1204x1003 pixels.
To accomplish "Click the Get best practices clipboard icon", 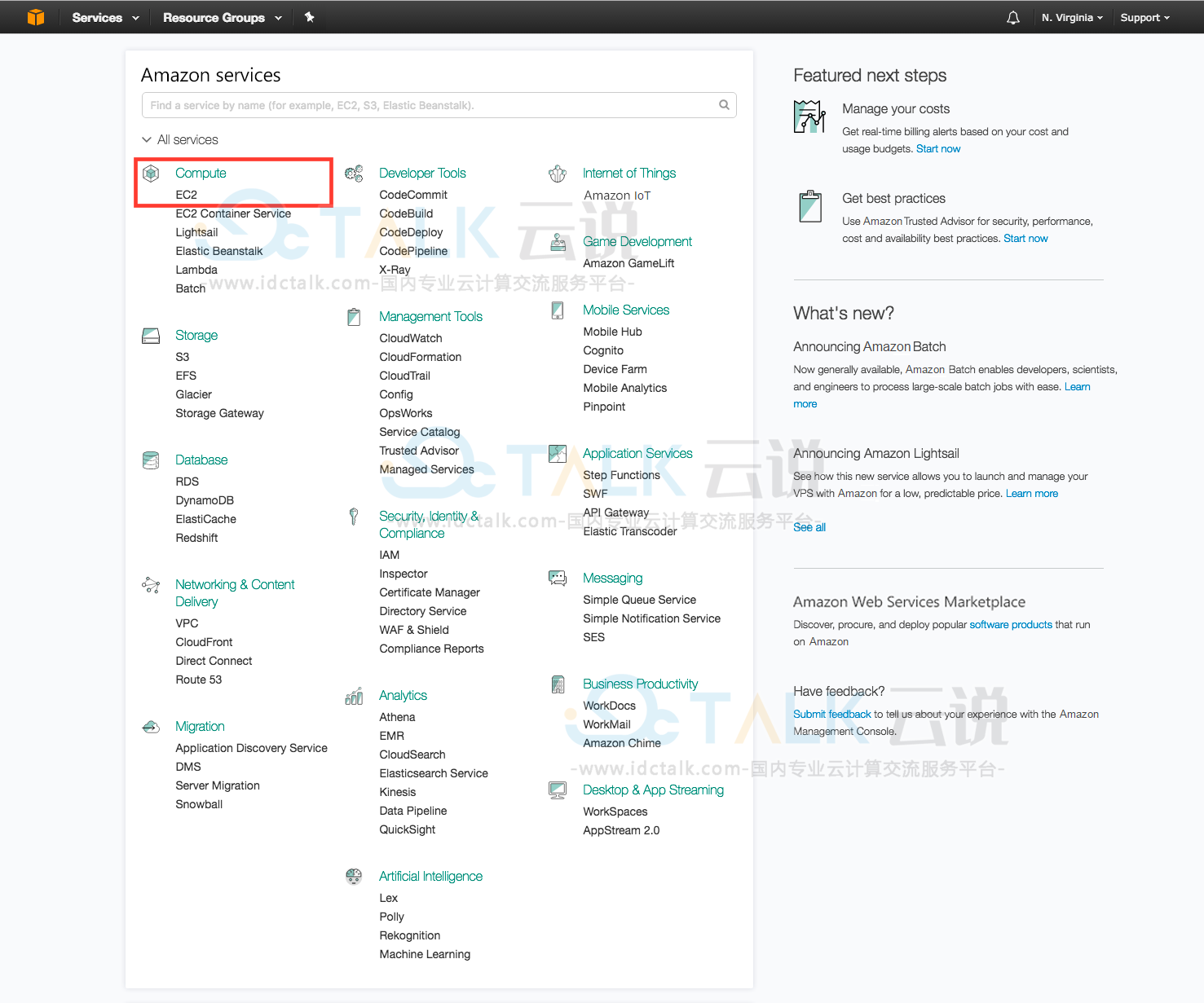I will click(x=809, y=206).
